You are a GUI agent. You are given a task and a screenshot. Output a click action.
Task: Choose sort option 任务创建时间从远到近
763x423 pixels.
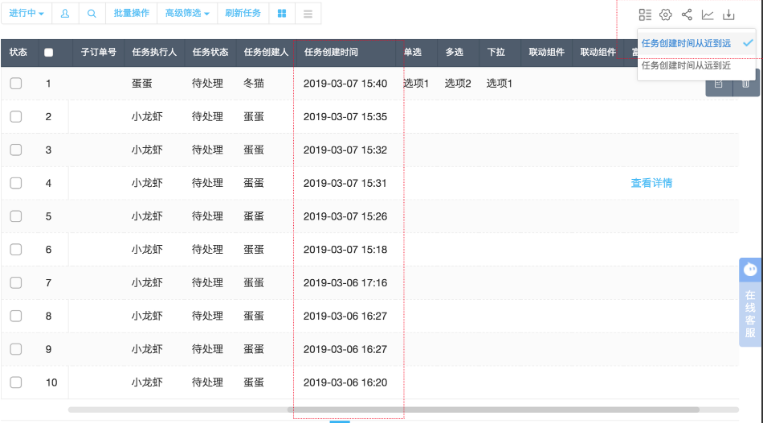(x=686, y=65)
